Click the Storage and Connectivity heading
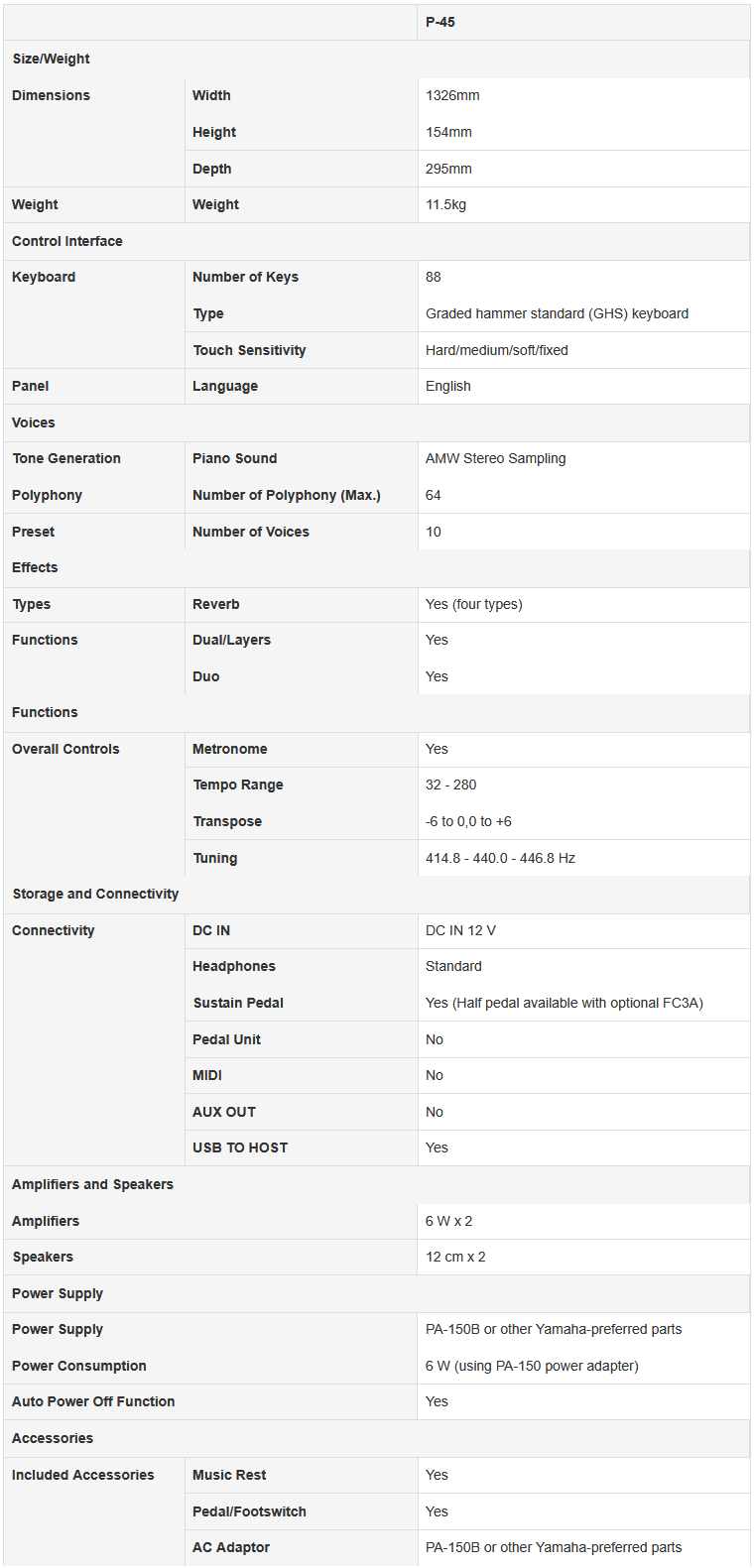This screenshot has height=1568, width=754. click(x=95, y=894)
